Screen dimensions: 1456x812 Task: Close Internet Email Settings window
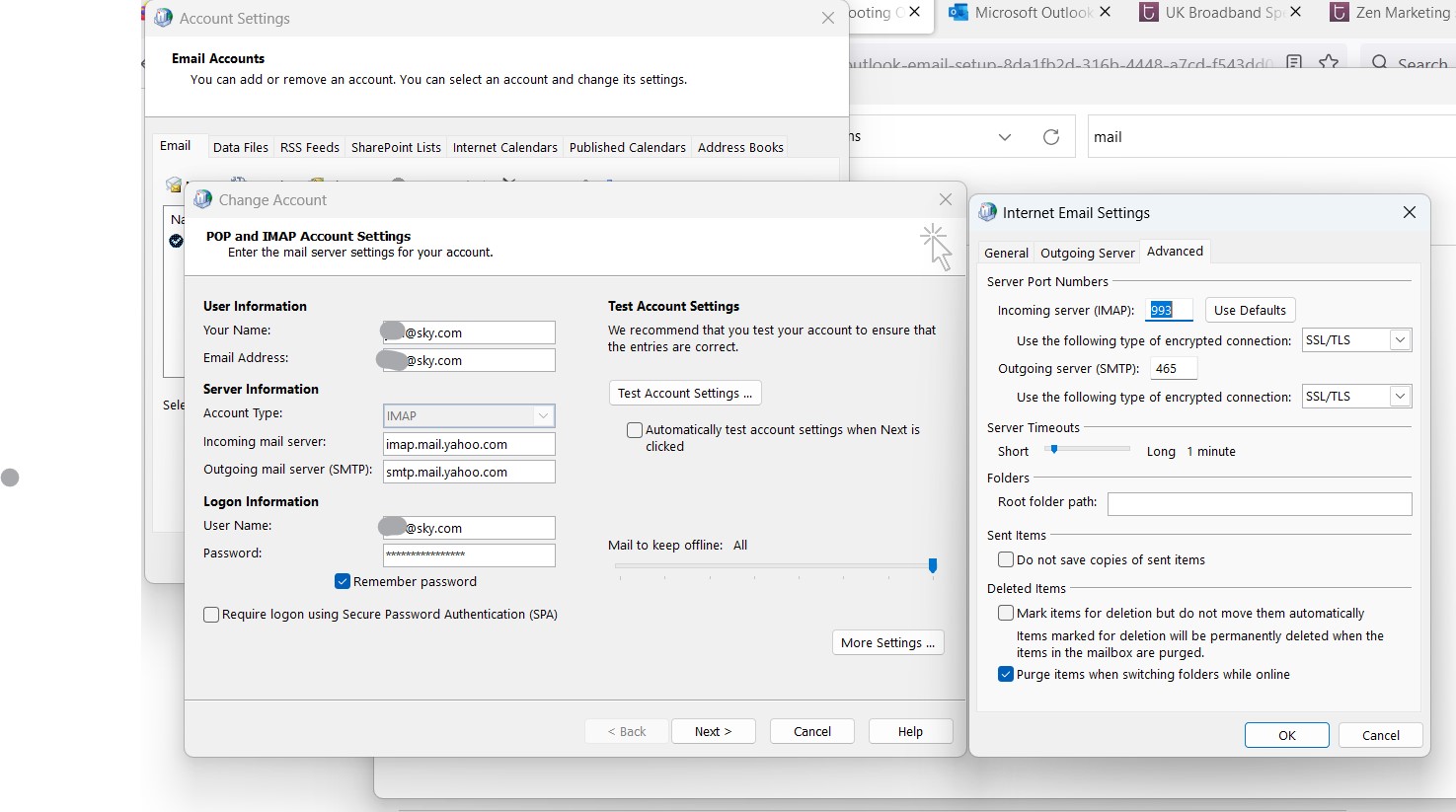(1410, 212)
